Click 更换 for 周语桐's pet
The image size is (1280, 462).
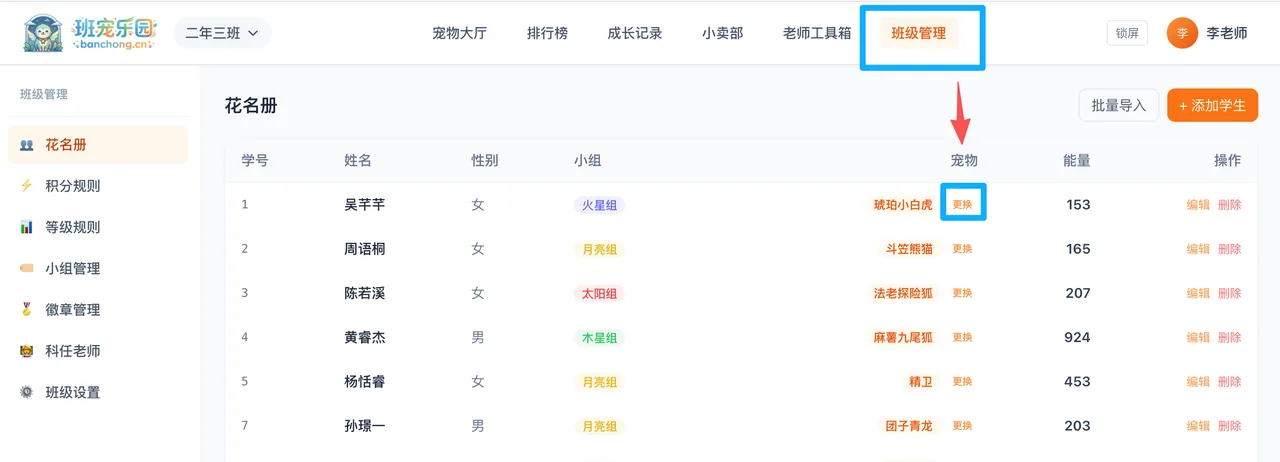pyautogui.click(x=962, y=249)
